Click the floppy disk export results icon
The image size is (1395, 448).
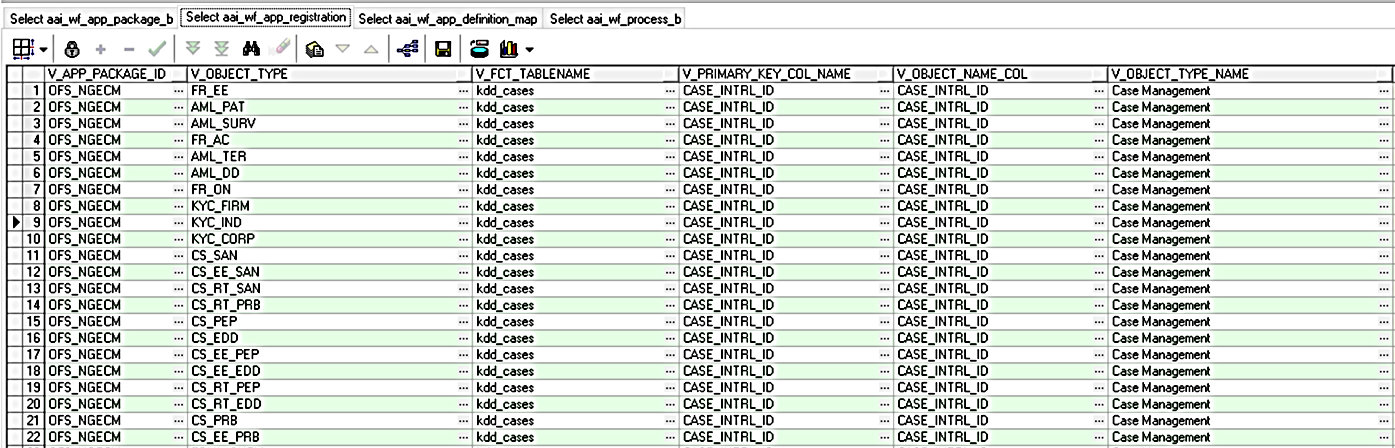tap(443, 48)
